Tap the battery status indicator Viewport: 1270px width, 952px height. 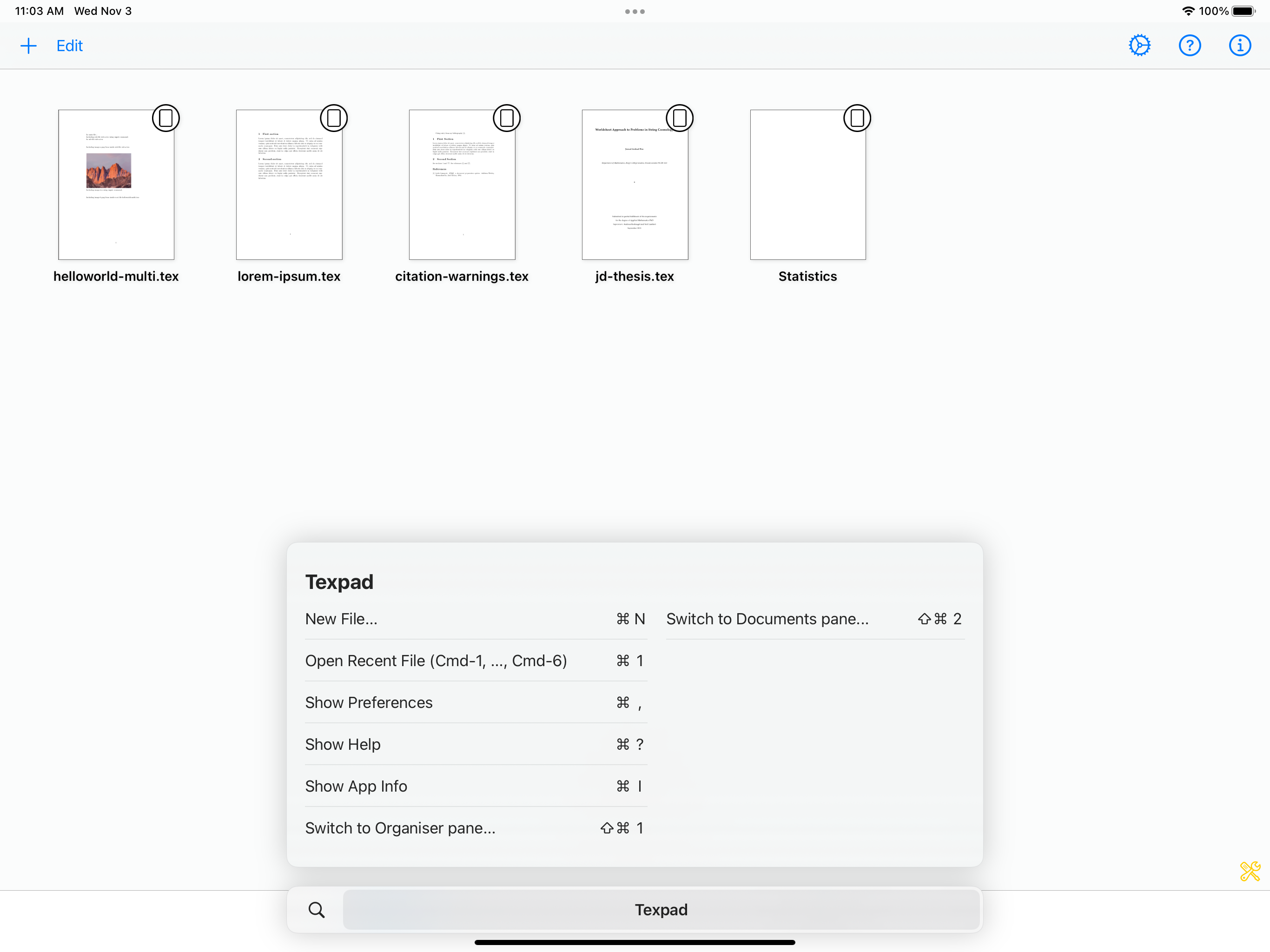pyautogui.click(x=1244, y=11)
